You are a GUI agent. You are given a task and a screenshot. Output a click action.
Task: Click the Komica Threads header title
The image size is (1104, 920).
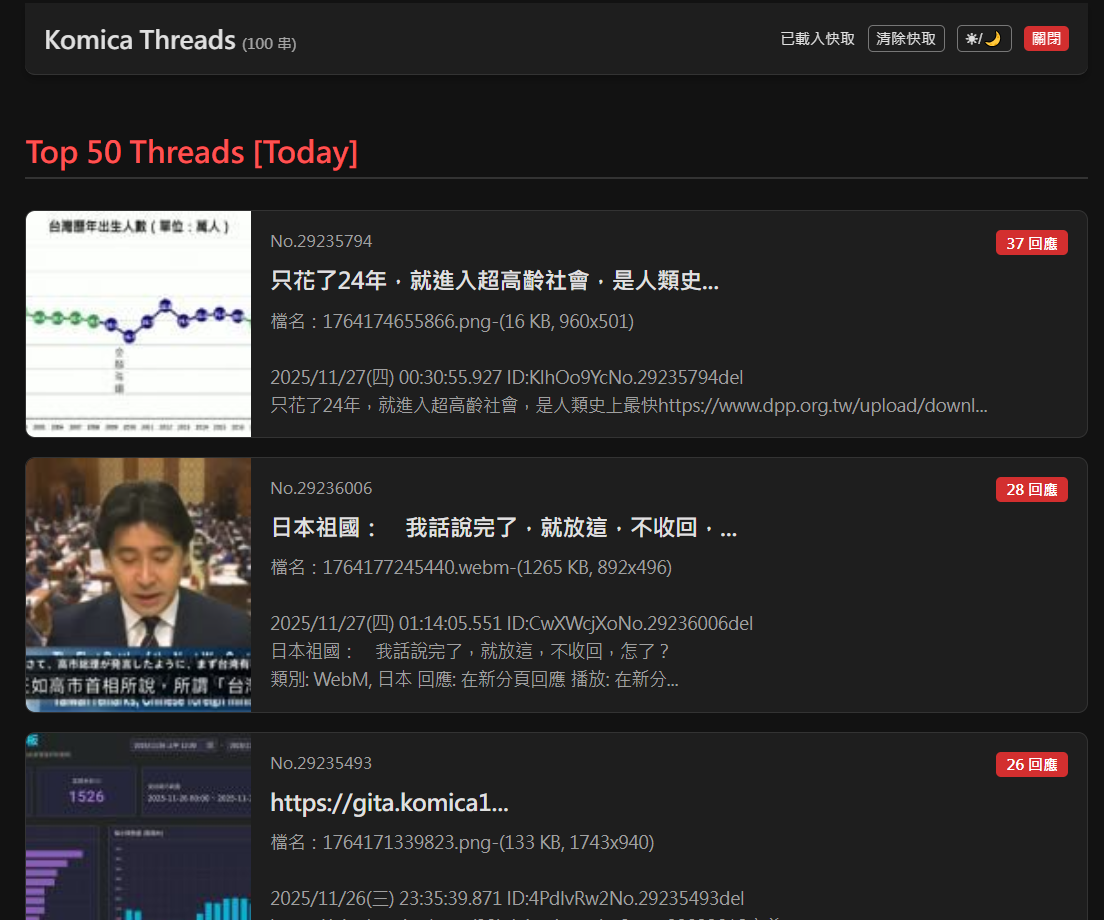point(139,40)
